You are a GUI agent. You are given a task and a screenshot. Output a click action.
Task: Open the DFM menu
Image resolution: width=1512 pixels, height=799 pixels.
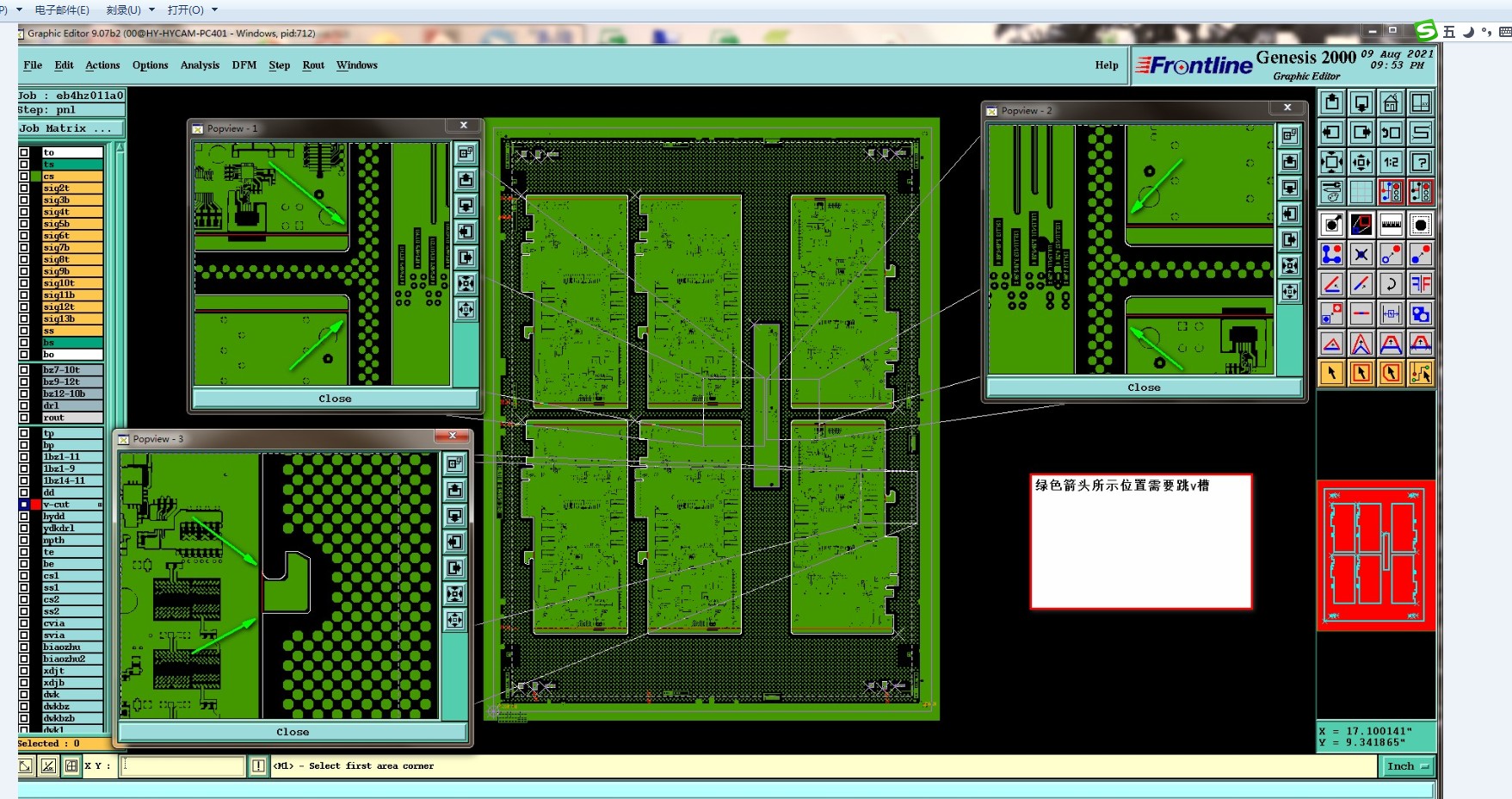coord(244,65)
